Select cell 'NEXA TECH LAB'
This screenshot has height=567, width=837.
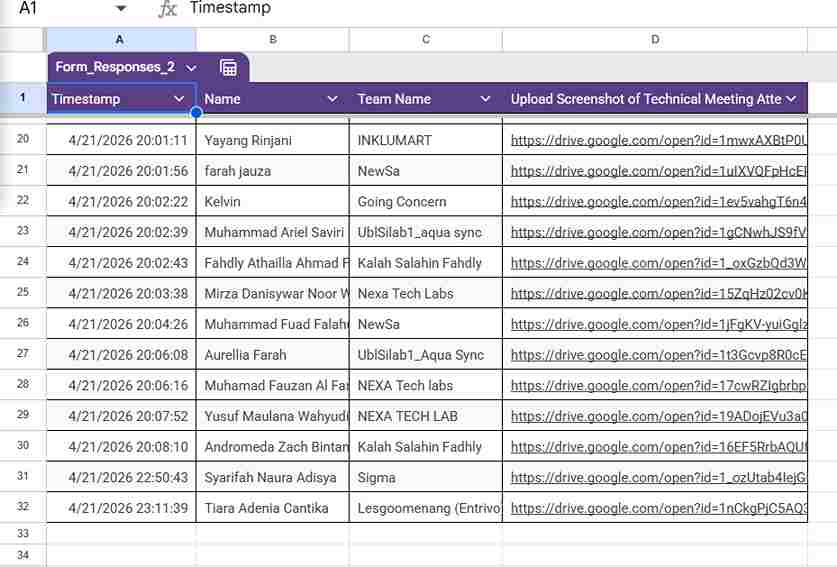tap(426, 416)
